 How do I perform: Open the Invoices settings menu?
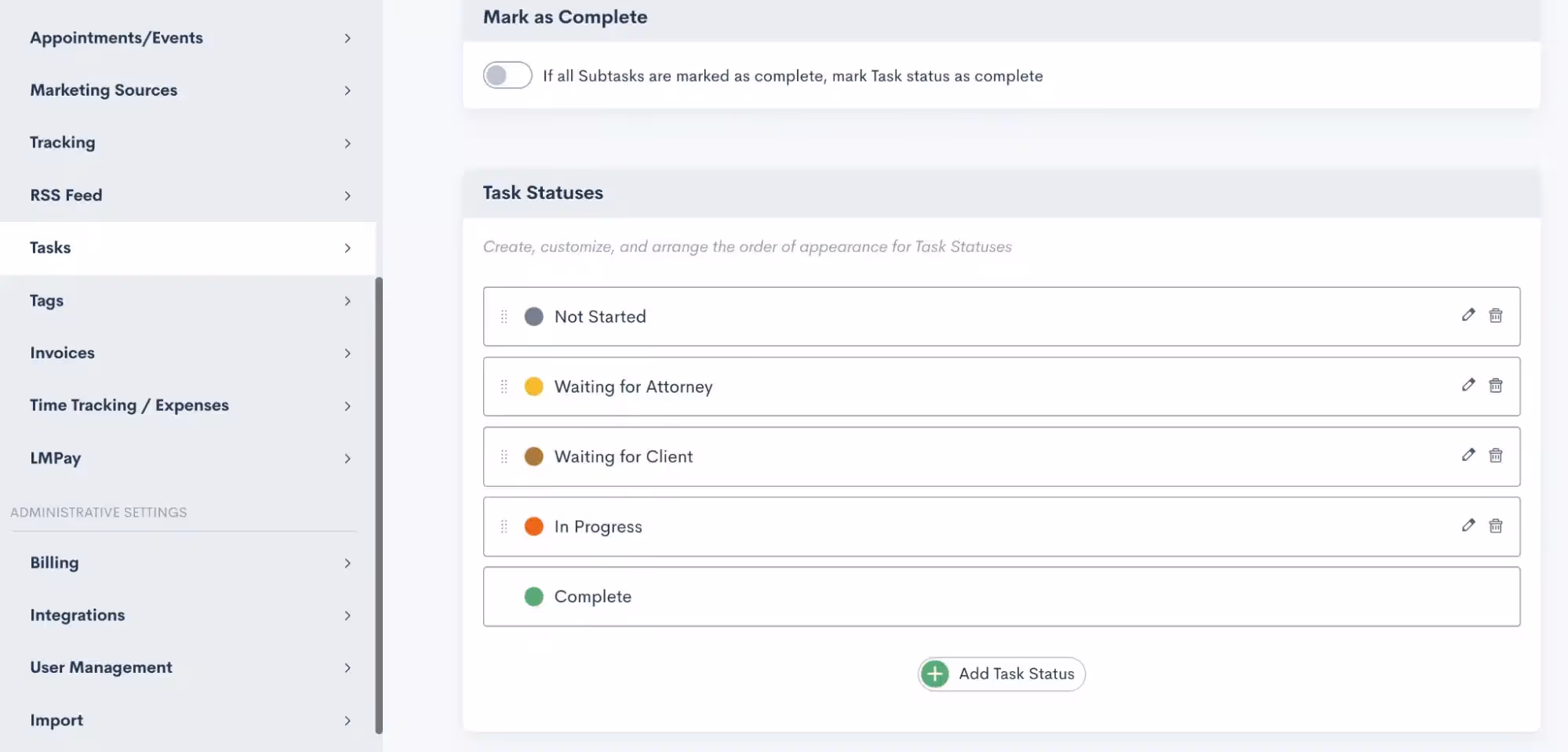tap(63, 353)
